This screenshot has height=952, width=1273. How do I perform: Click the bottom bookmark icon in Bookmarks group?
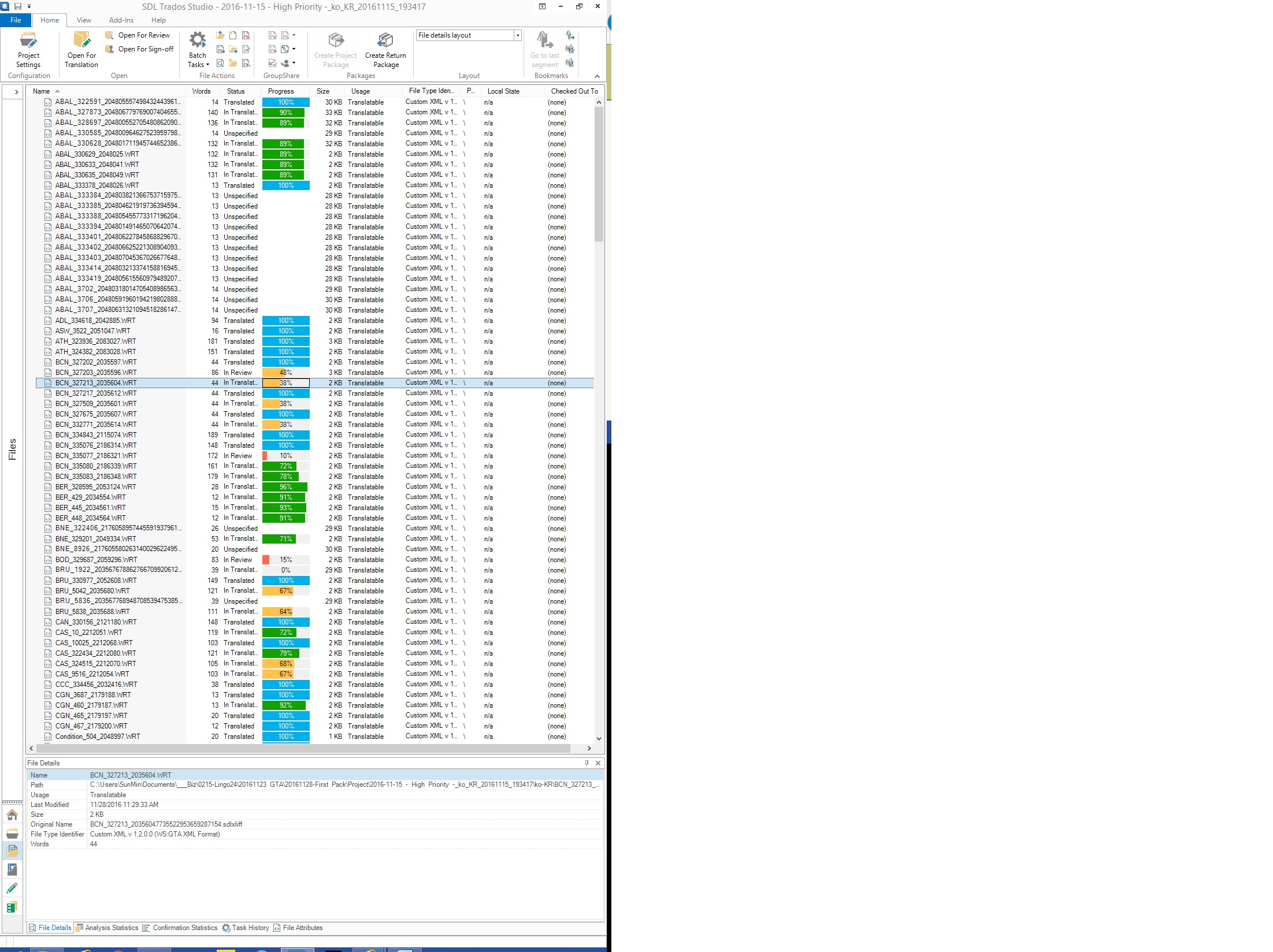coord(570,63)
